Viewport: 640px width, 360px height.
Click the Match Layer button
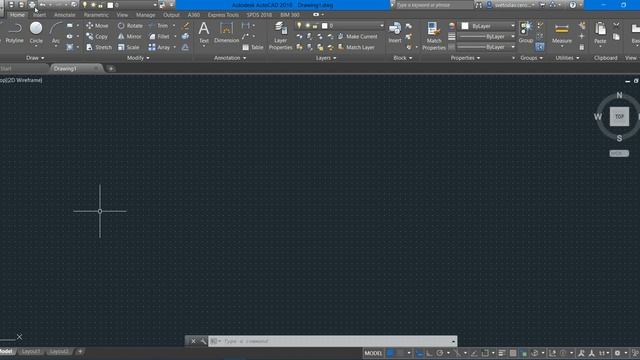pos(356,47)
